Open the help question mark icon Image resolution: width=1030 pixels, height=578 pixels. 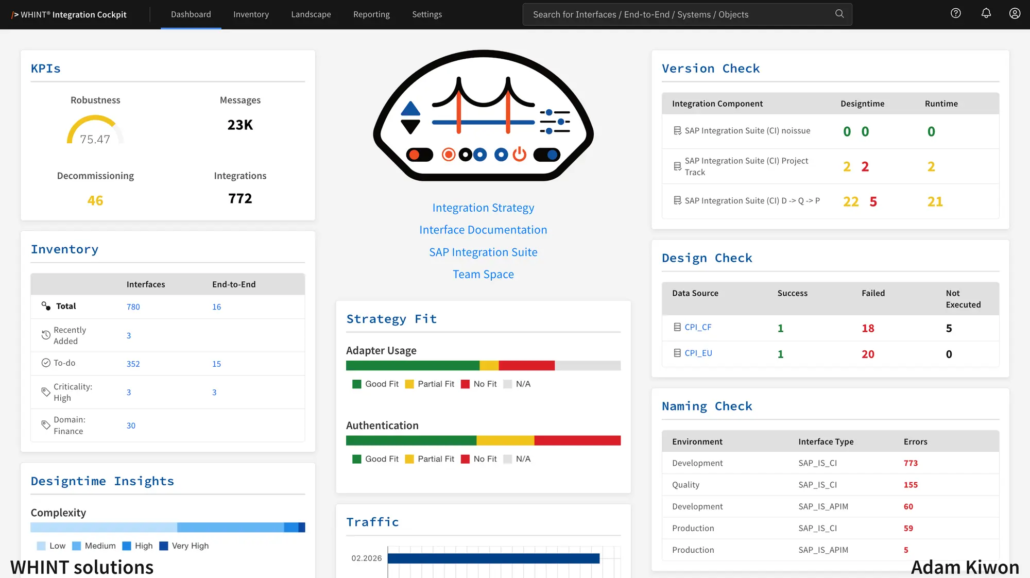click(x=956, y=14)
